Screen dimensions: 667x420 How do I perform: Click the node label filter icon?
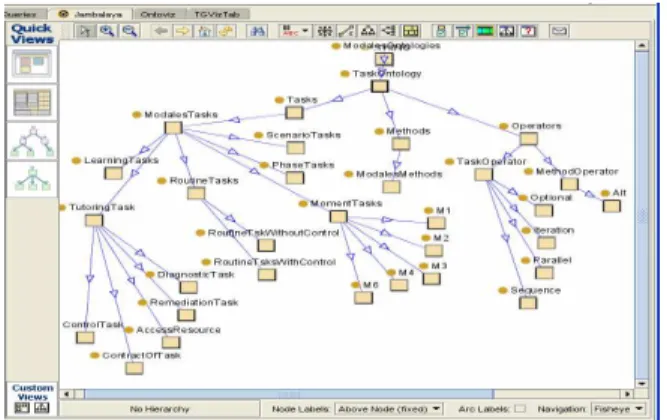[291, 31]
